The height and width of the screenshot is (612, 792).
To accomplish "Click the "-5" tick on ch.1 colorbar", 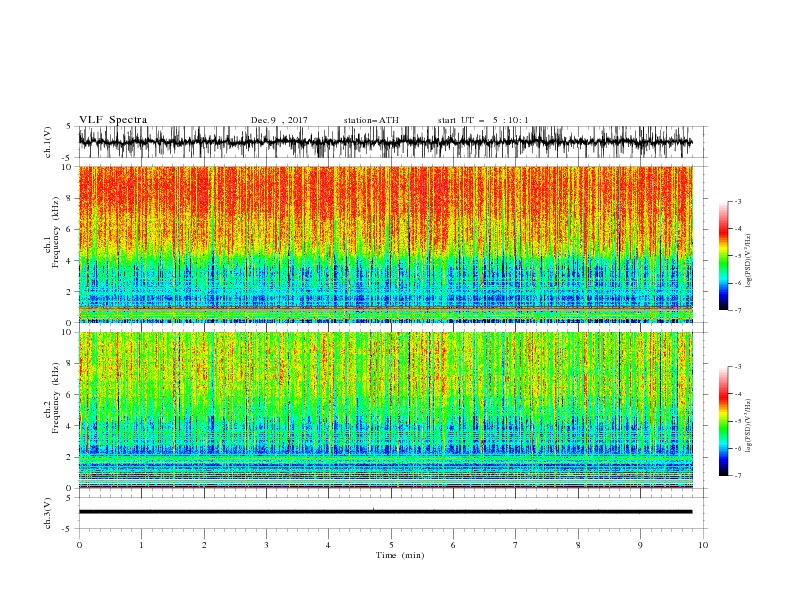I will point(737,256).
